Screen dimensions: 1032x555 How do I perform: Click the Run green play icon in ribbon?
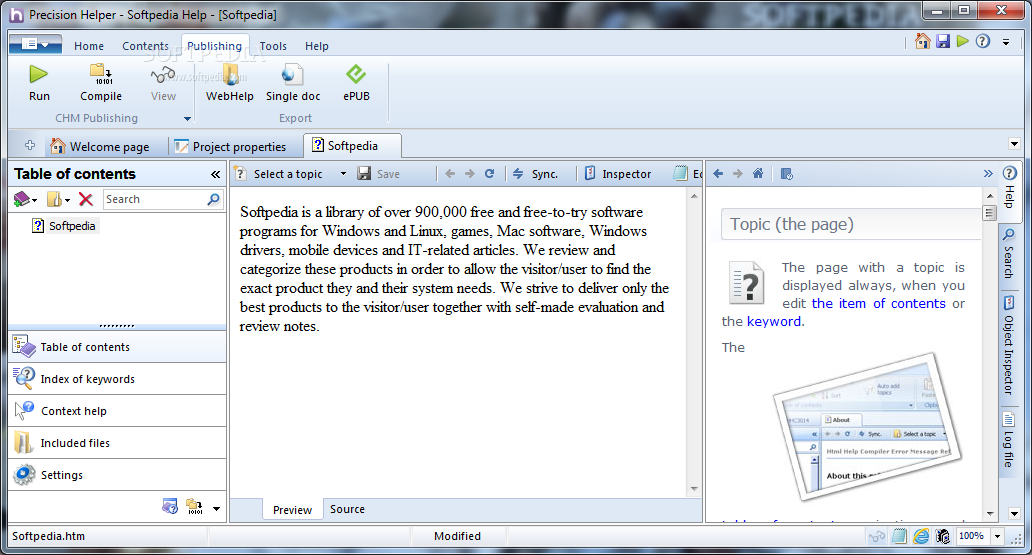pyautogui.click(x=39, y=74)
